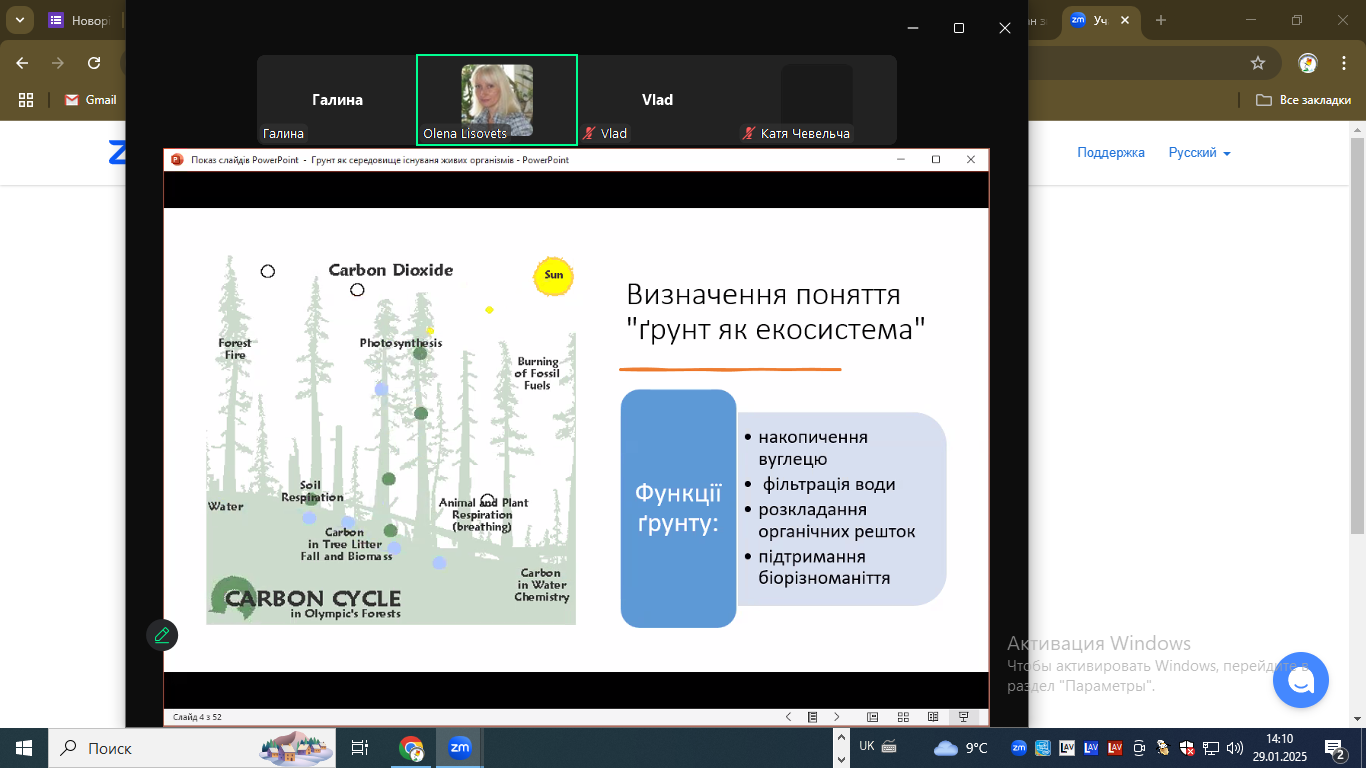The height and width of the screenshot is (768, 1366).
Task: Expand the Русский language dropdown
Action: tap(1199, 153)
